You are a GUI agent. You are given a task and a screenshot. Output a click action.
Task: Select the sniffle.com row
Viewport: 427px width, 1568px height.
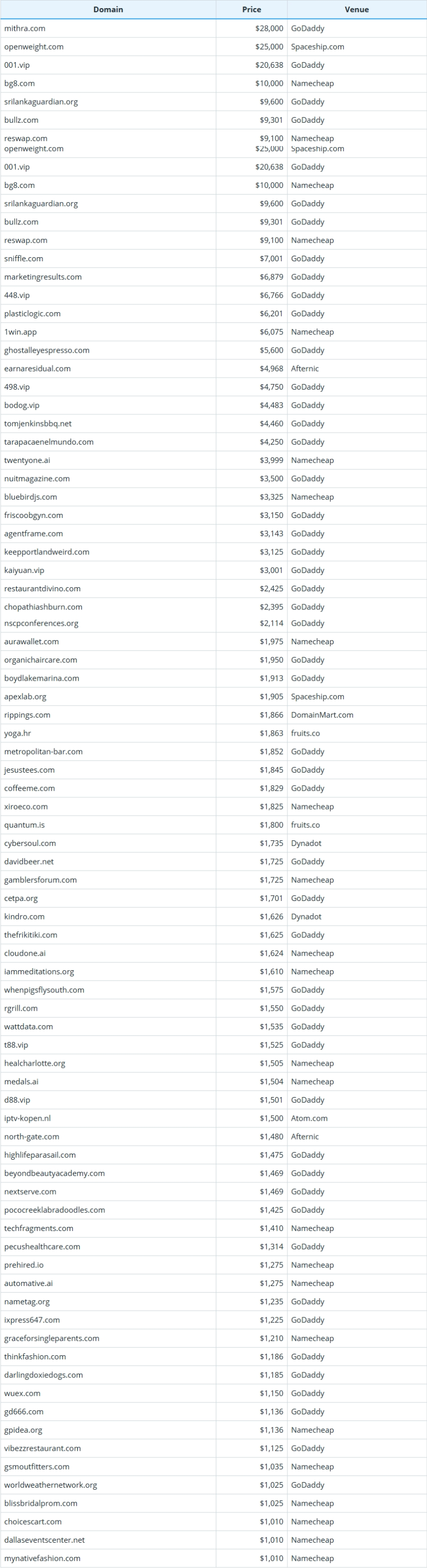(213, 259)
